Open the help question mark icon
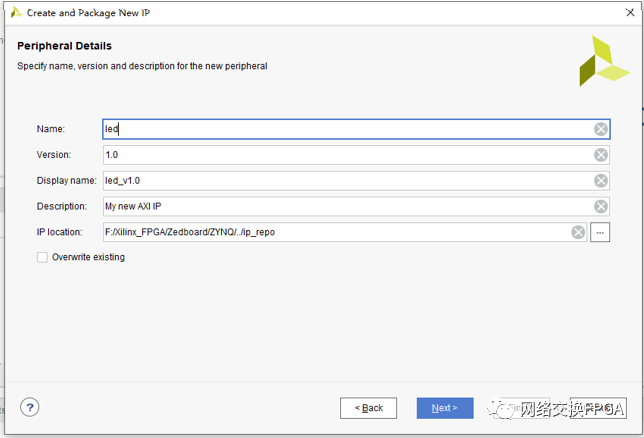The image size is (644, 438). click(31, 408)
